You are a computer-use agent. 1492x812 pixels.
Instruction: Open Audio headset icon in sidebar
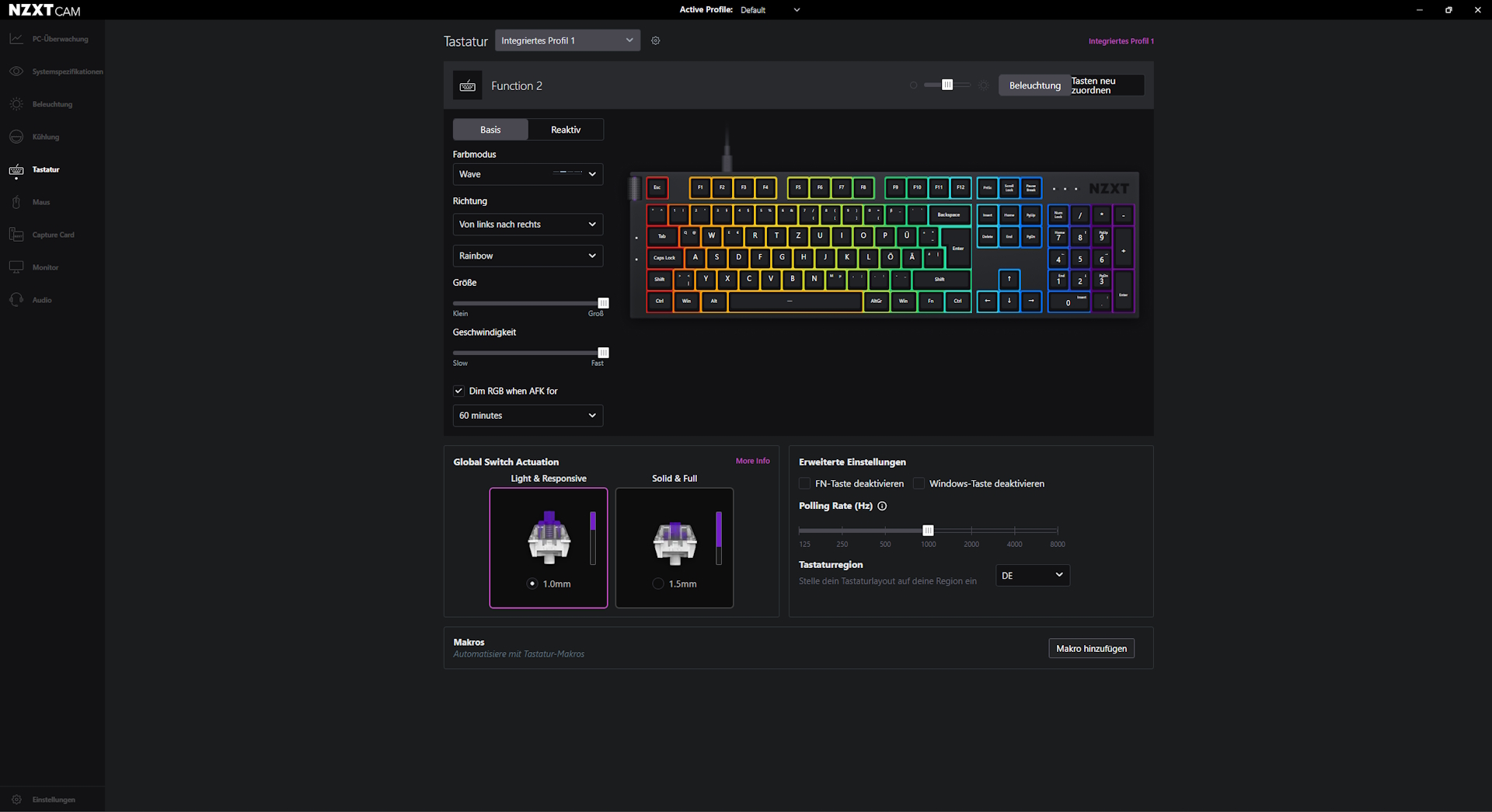(16, 300)
